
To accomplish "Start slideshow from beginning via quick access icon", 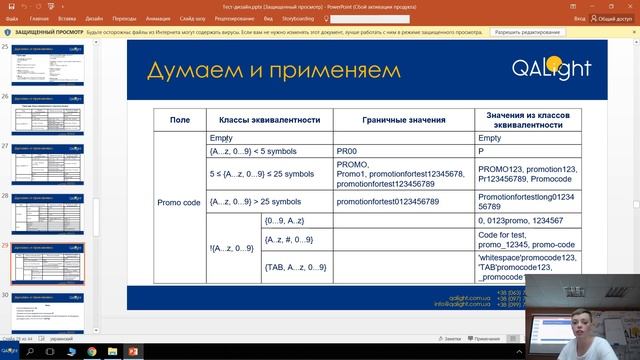I will coord(51,7).
